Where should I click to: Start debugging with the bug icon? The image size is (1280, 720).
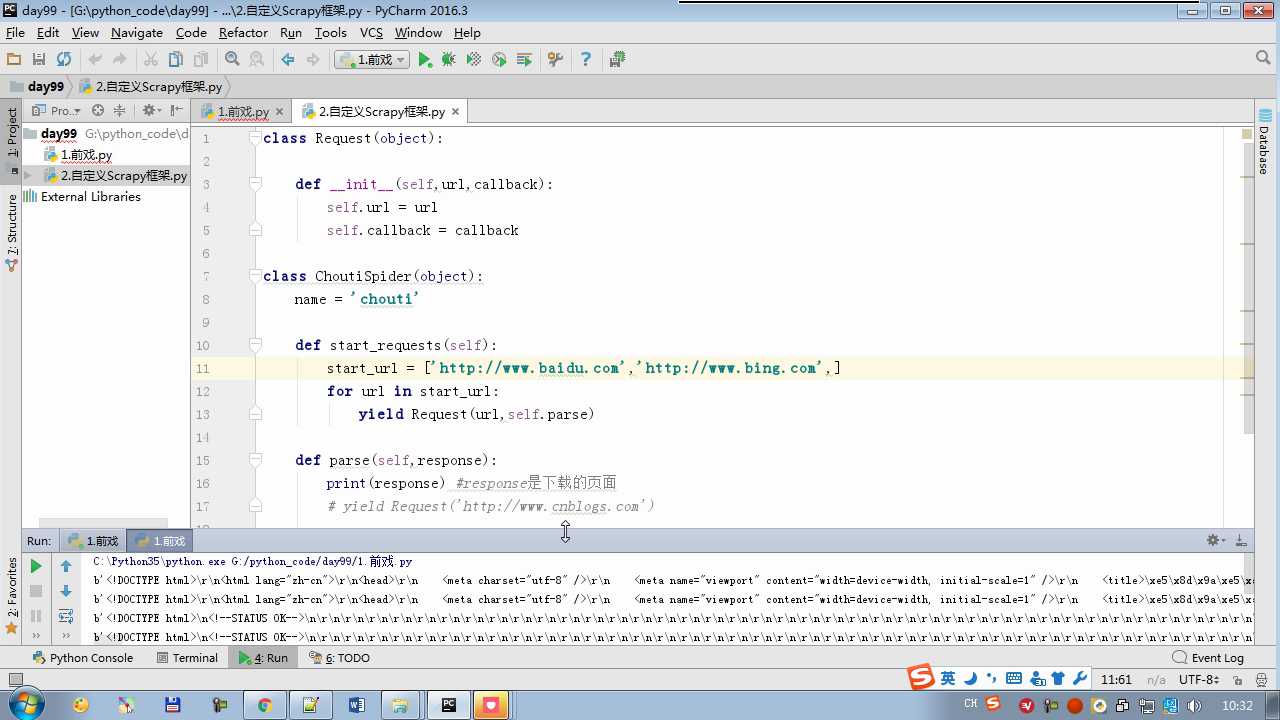449,60
